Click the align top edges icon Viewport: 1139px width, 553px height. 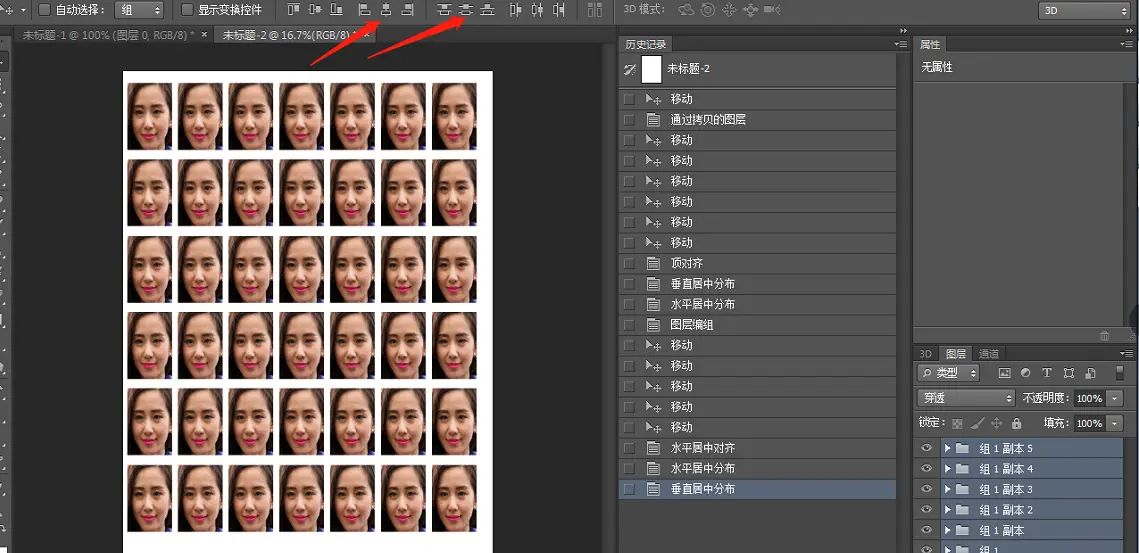click(x=293, y=10)
